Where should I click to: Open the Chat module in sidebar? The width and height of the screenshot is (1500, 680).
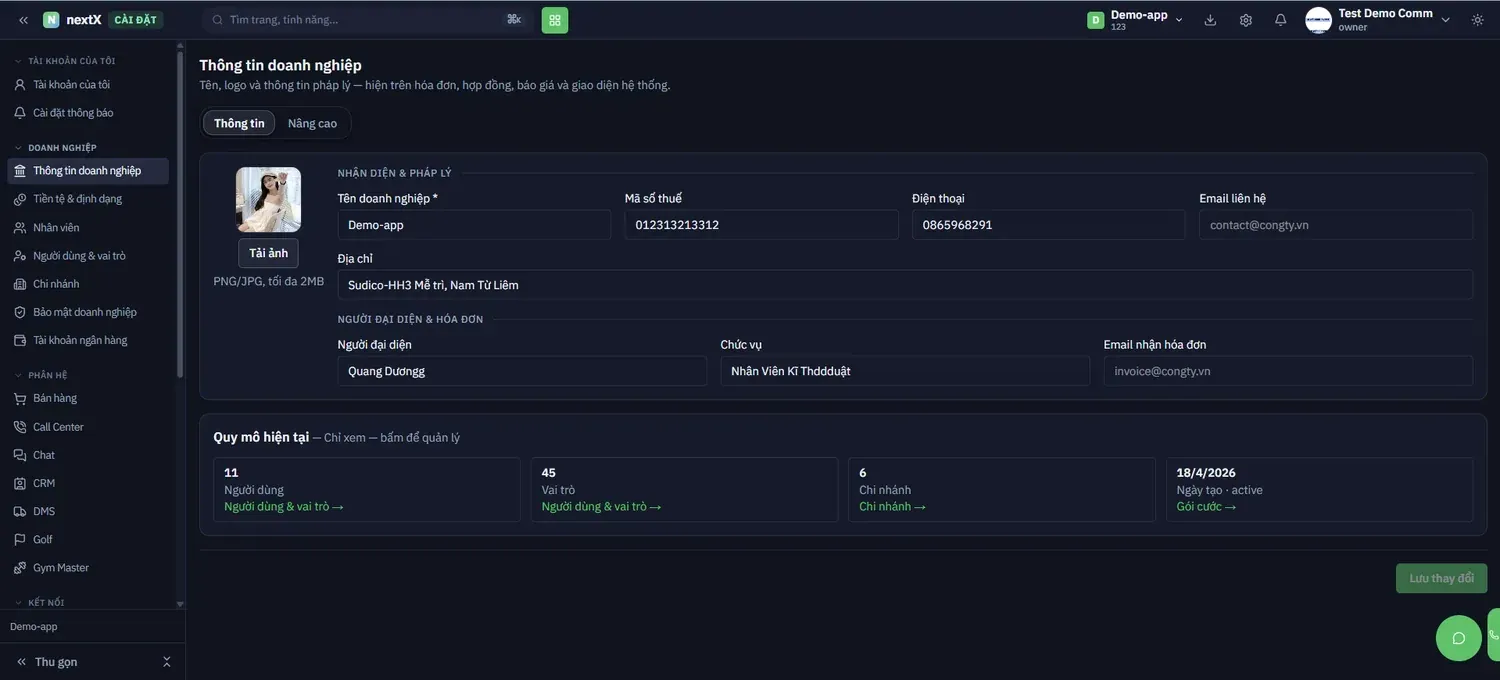coord(88,455)
